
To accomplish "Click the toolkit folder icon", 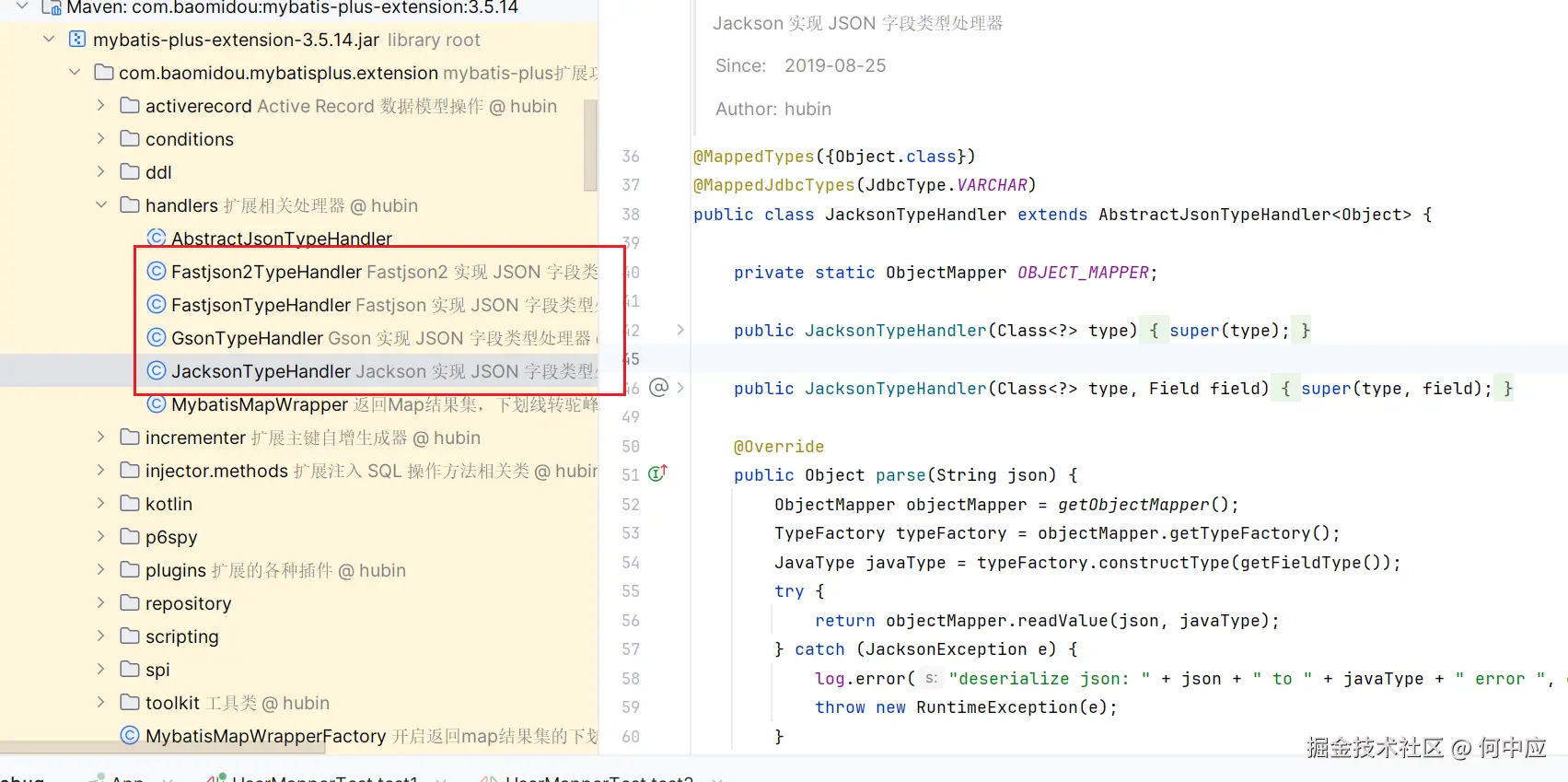I will 130,703.
